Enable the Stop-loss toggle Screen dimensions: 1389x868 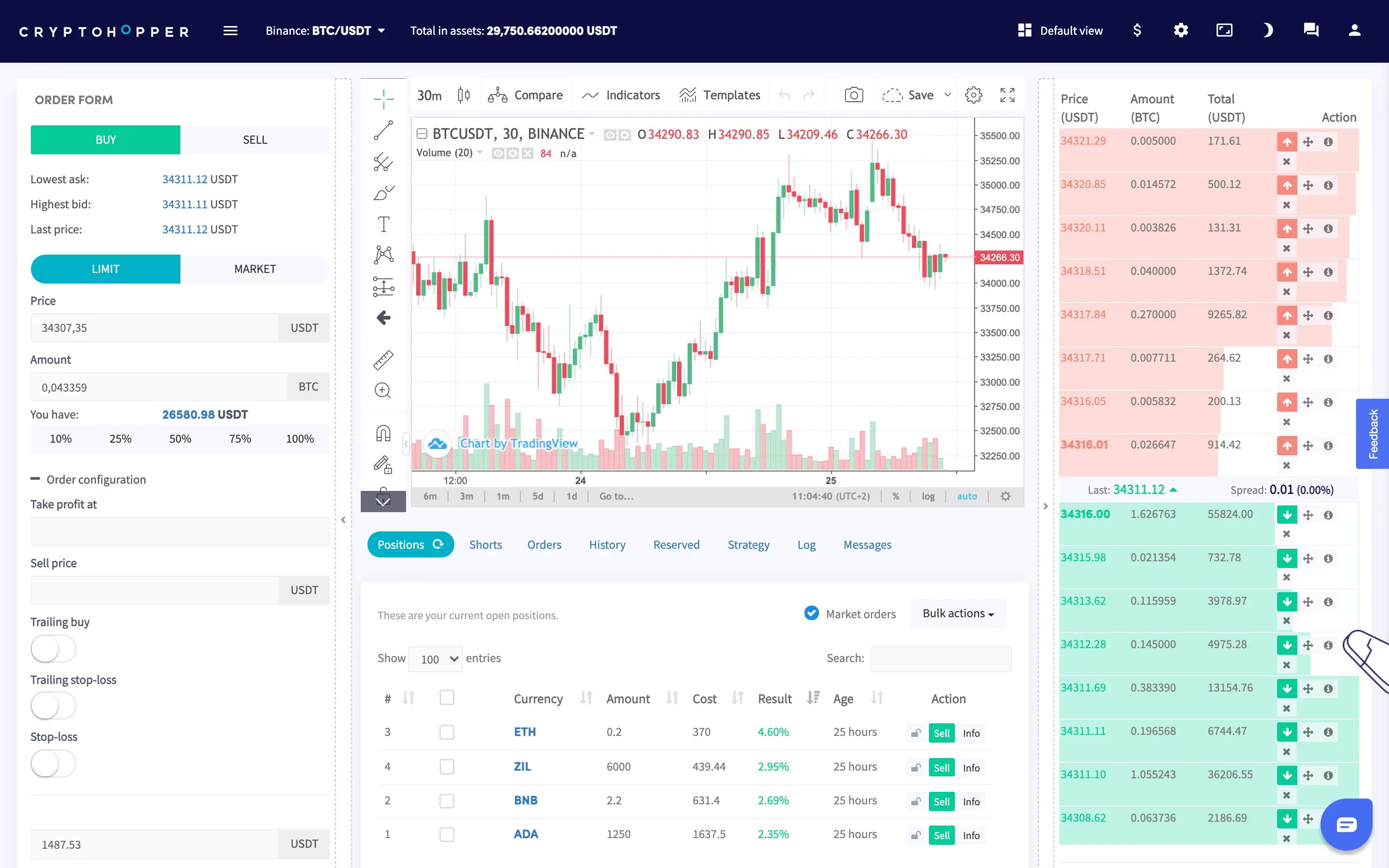pos(52,763)
